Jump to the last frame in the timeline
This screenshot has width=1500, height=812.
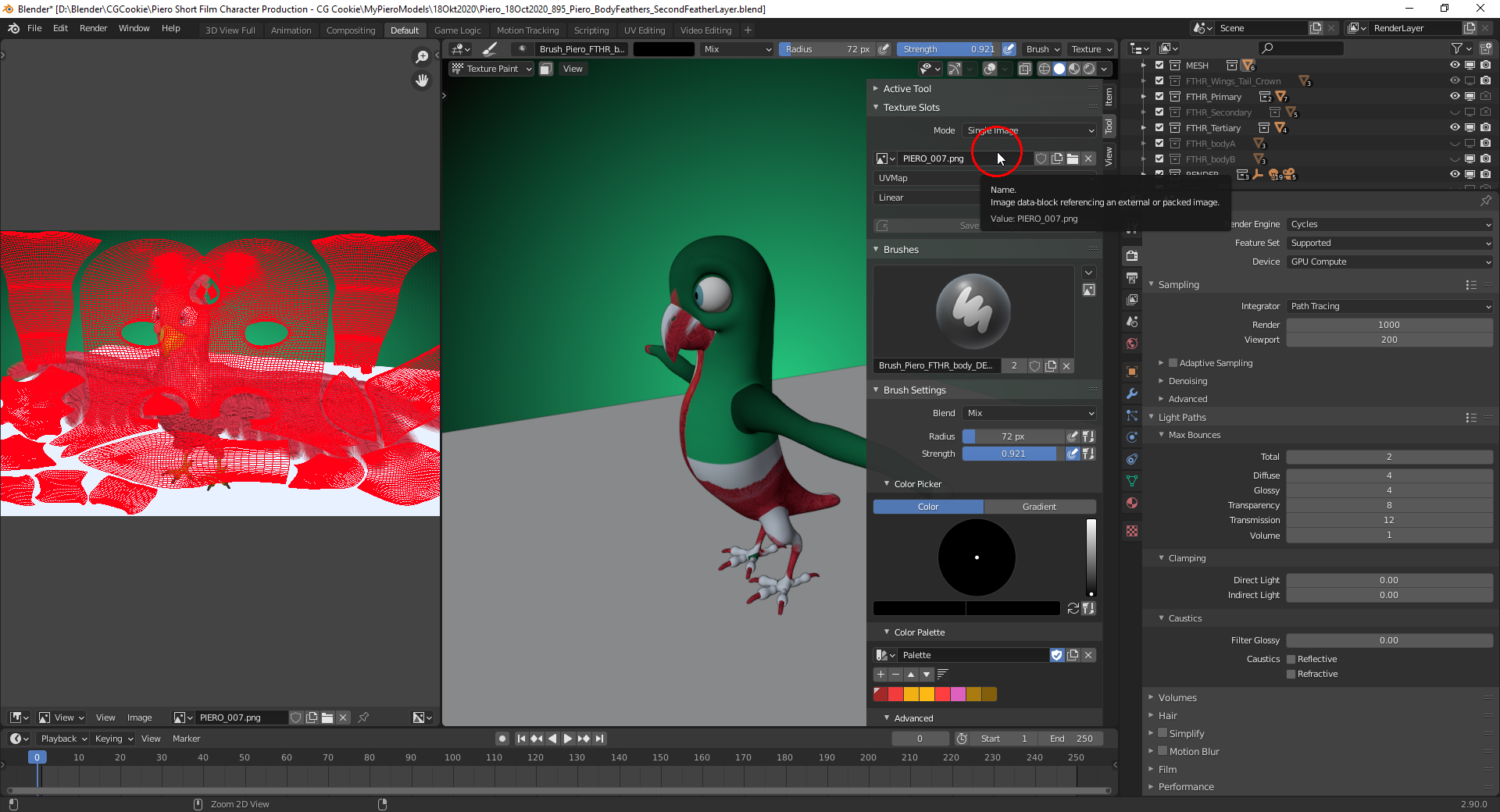600,739
